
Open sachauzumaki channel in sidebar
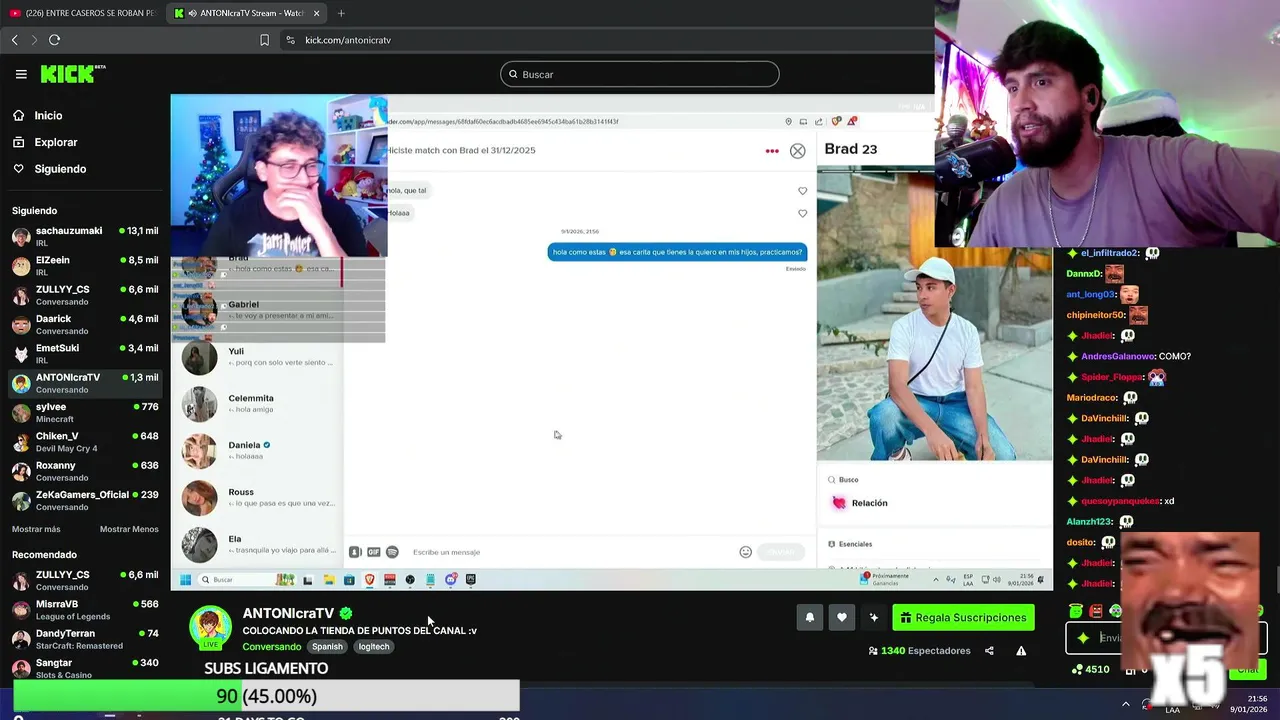[85, 237]
